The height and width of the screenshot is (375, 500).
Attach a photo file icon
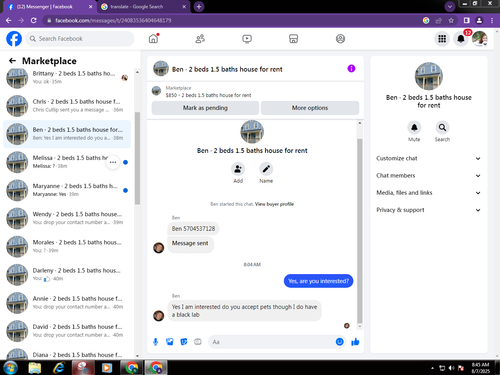(x=170, y=342)
